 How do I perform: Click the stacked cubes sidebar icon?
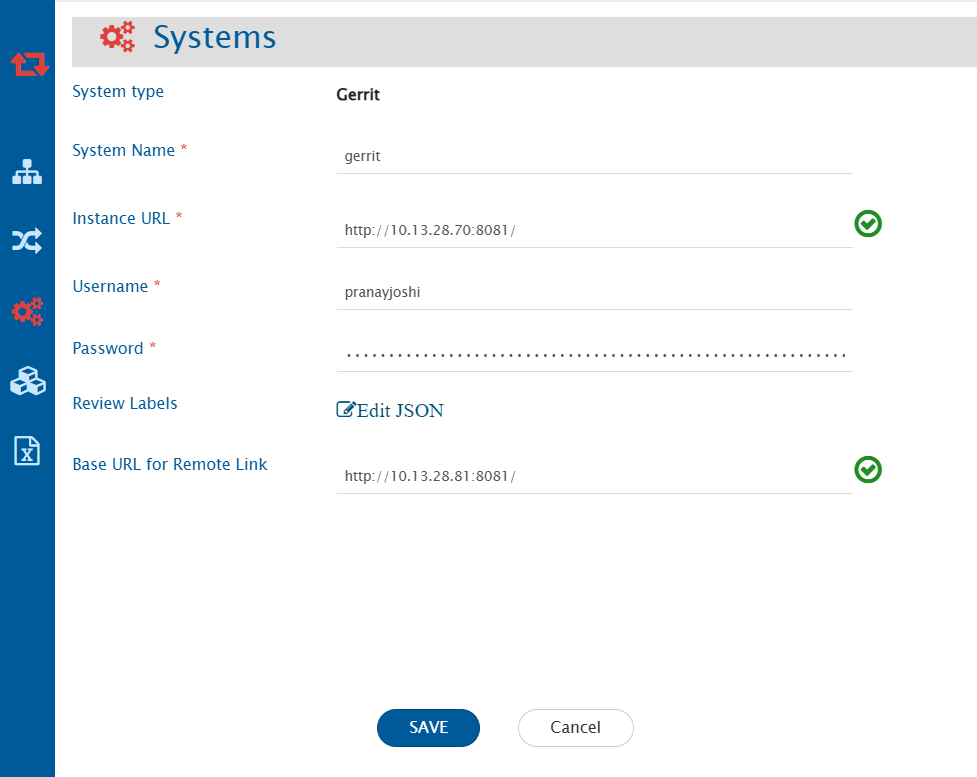click(x=27, y=381)
